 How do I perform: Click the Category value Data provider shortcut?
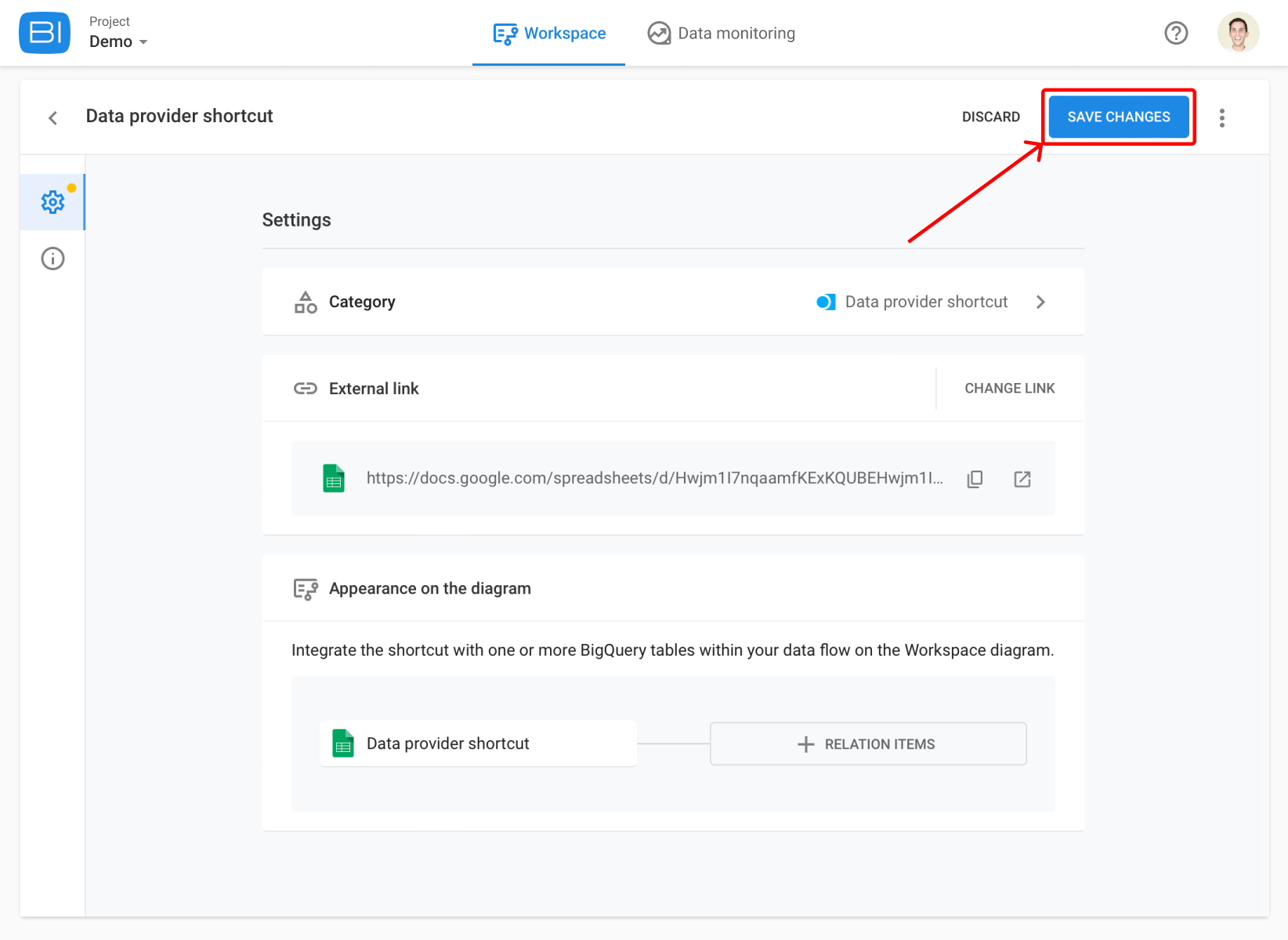click(926, 302)
